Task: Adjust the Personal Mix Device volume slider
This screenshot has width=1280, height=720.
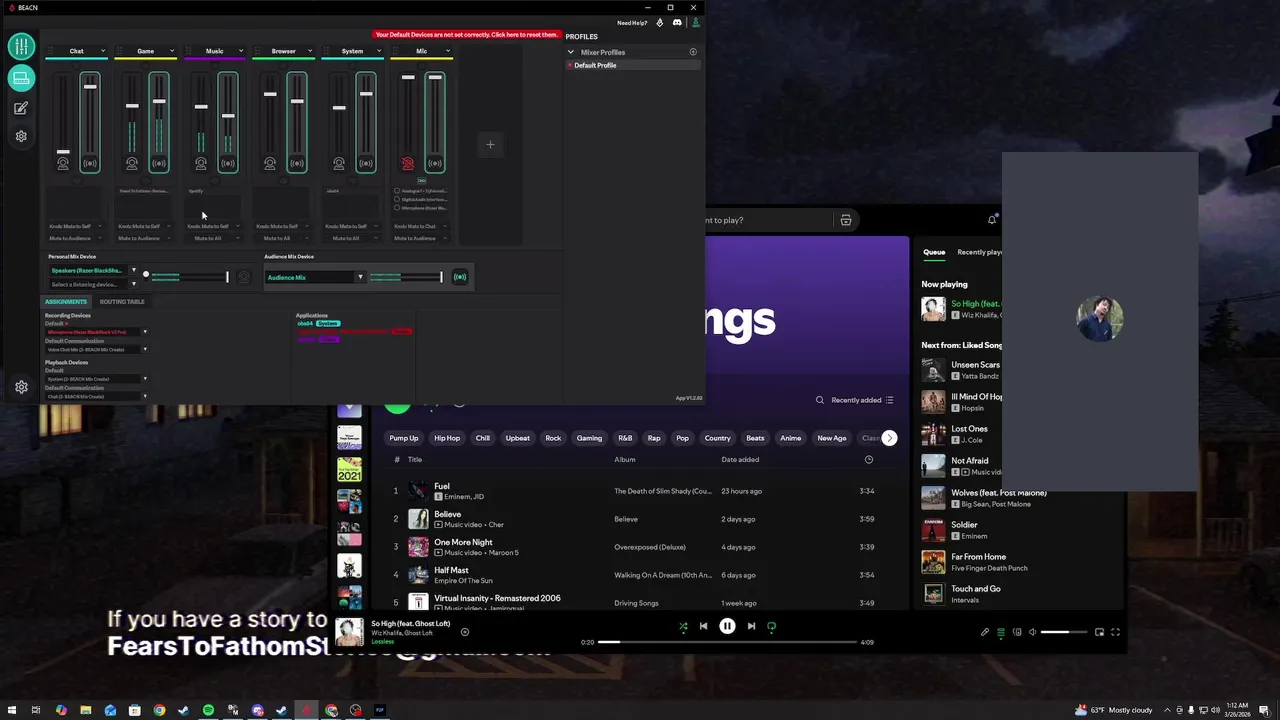Action: [x=189, y=277]
